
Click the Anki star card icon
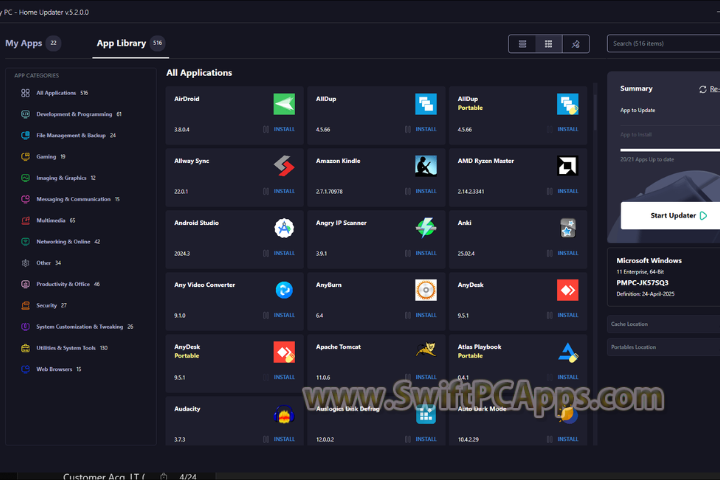pyautogui.click(x=568, y=228)
